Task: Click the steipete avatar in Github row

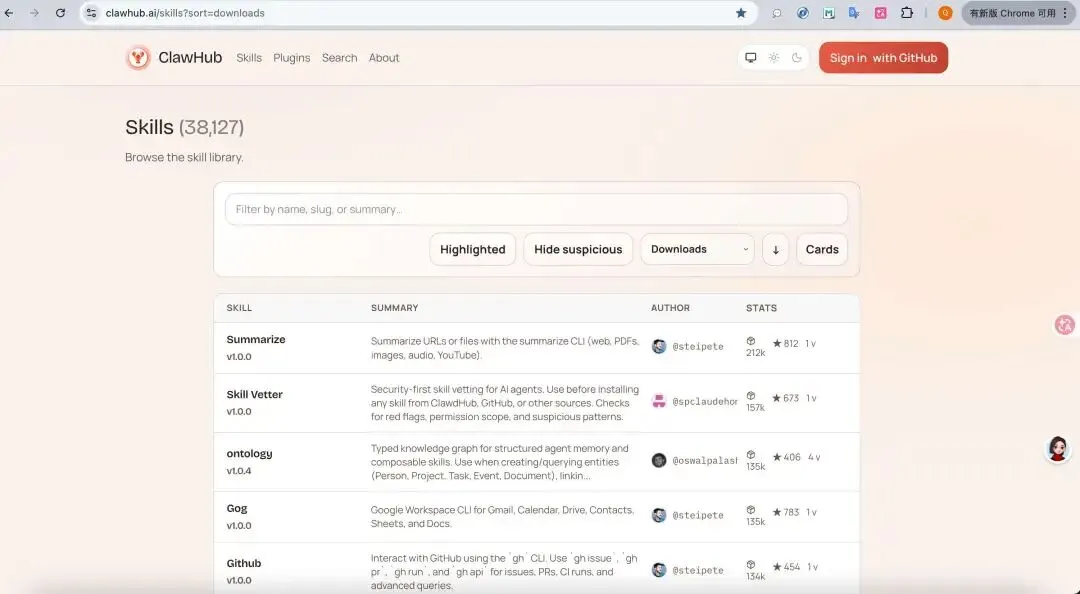Action: point(659,570)
